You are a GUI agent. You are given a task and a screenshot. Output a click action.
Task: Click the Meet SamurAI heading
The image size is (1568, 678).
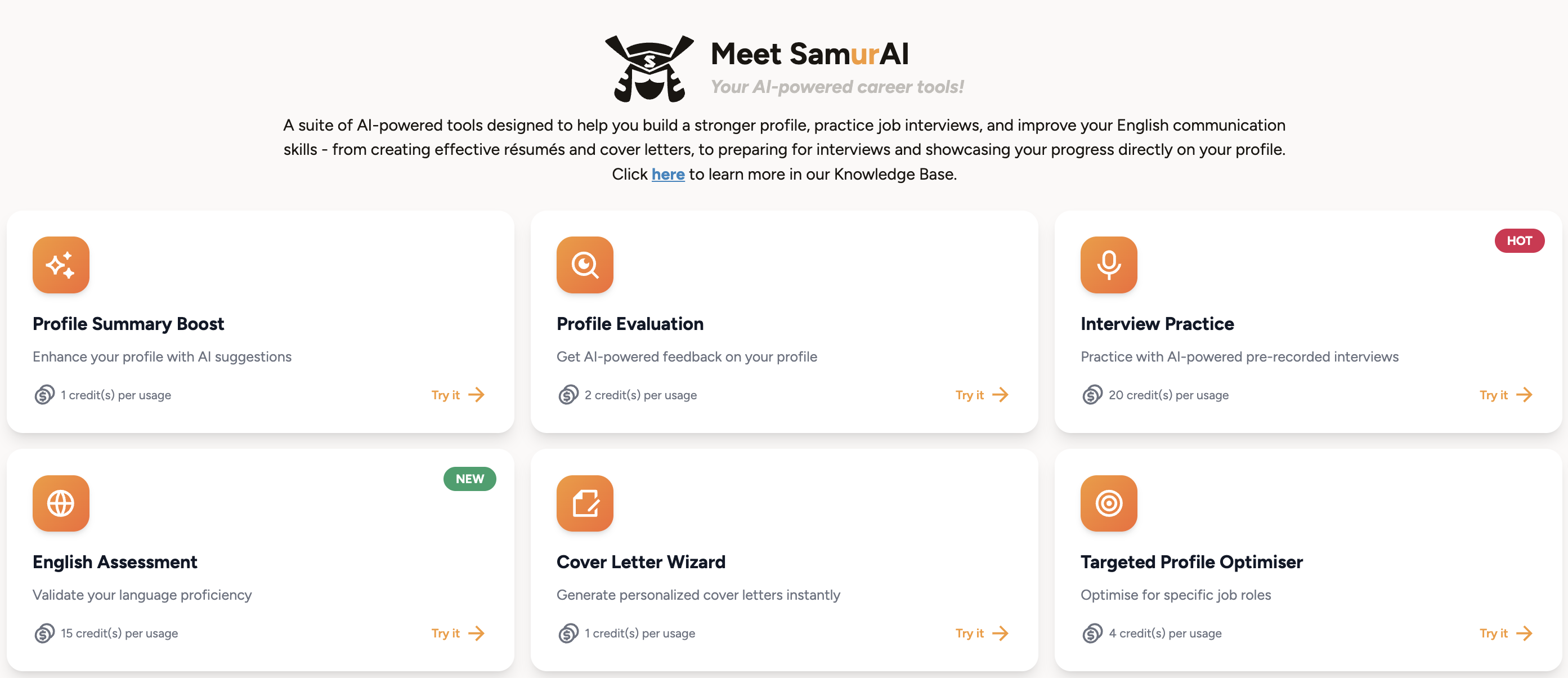coord(809,53)
